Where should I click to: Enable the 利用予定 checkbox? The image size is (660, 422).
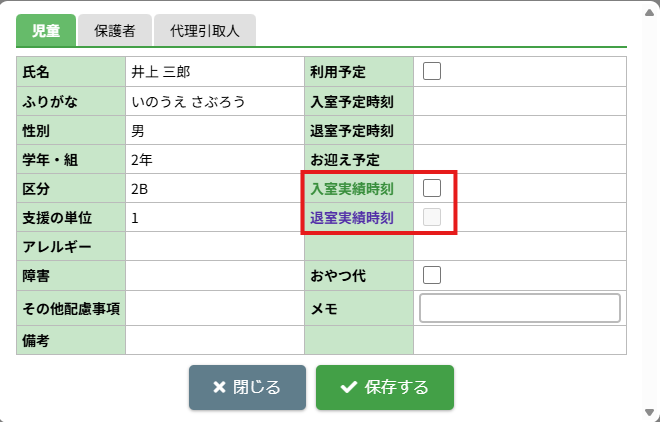(432, 72)
